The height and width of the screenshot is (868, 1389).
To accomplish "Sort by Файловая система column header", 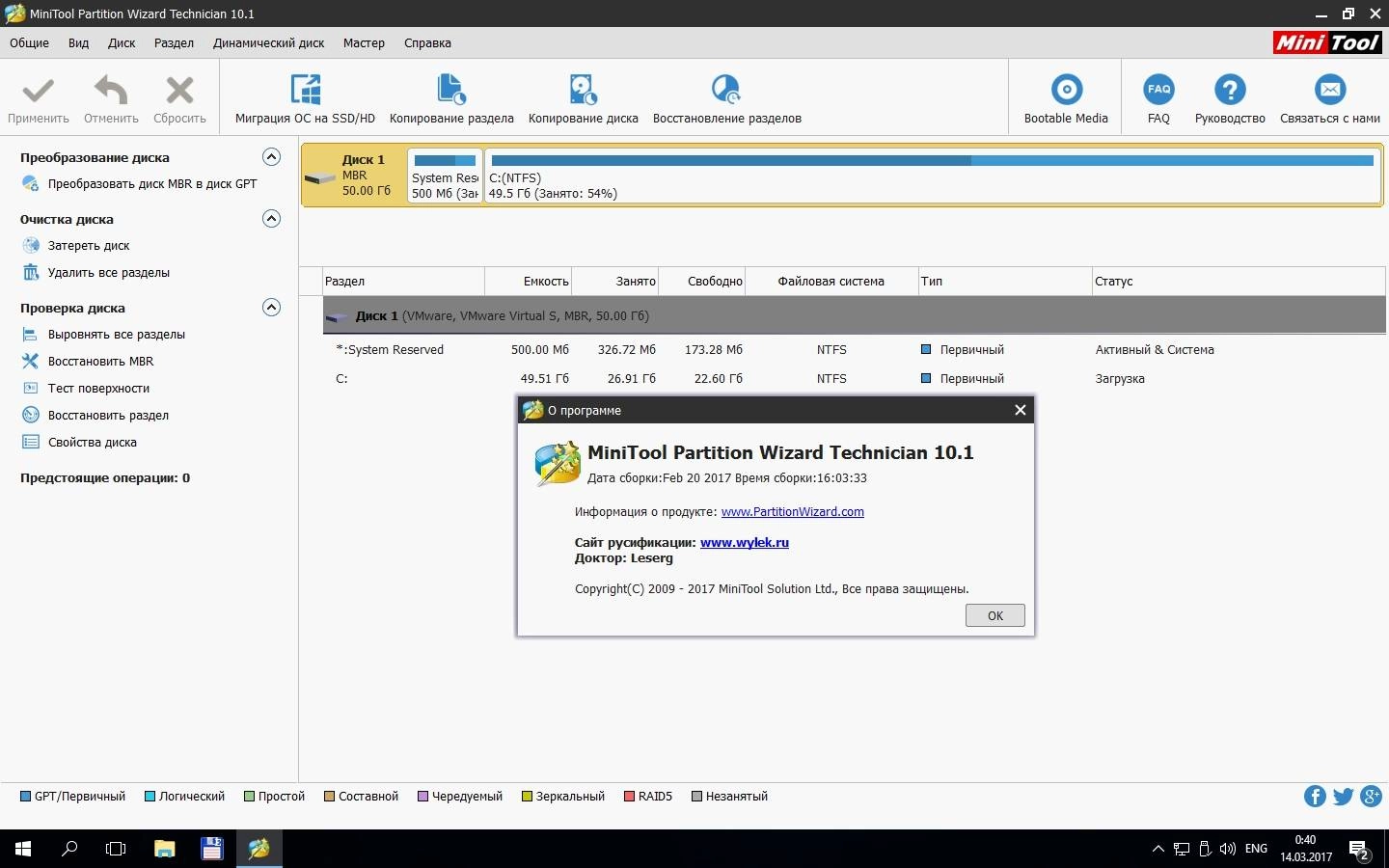I will pyautogui.click(x=831, y=281).
